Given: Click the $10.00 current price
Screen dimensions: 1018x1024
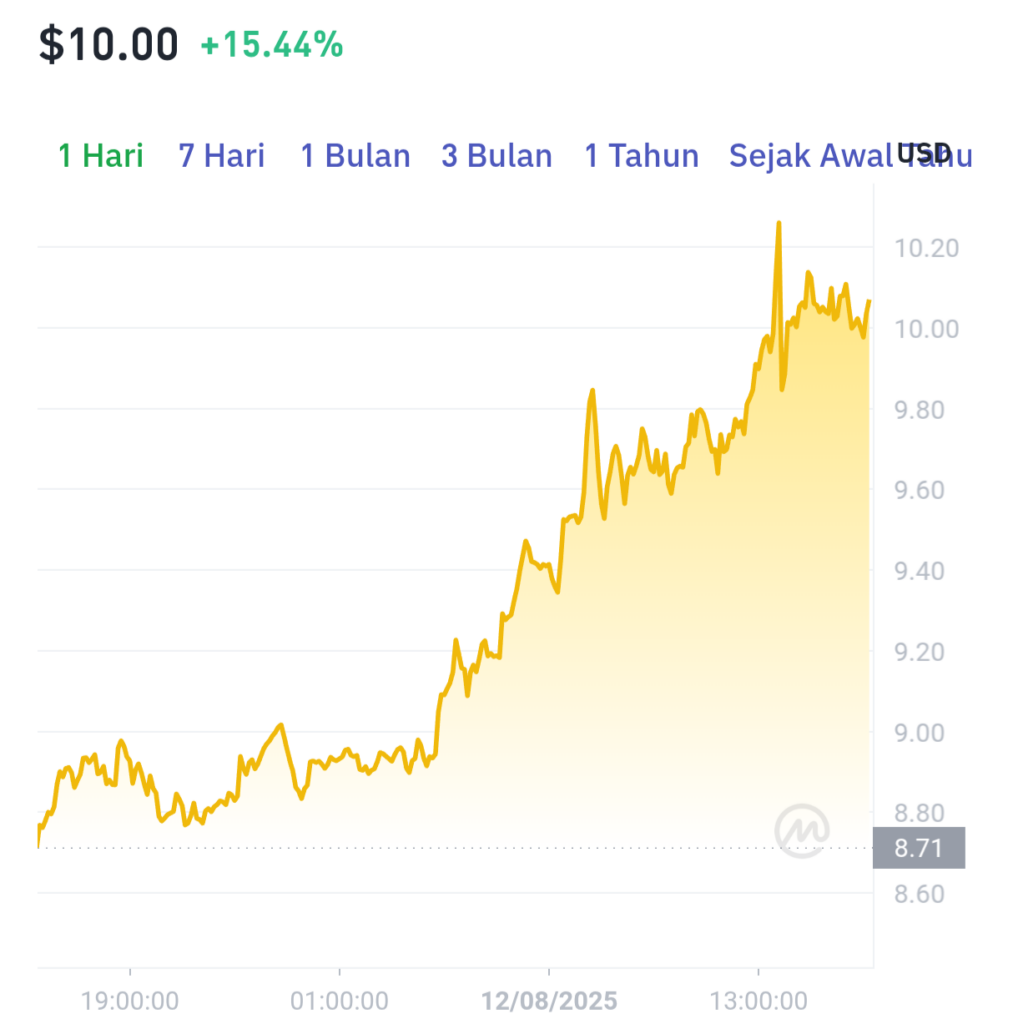Looking at the screenshot, I should pos(108,45).
